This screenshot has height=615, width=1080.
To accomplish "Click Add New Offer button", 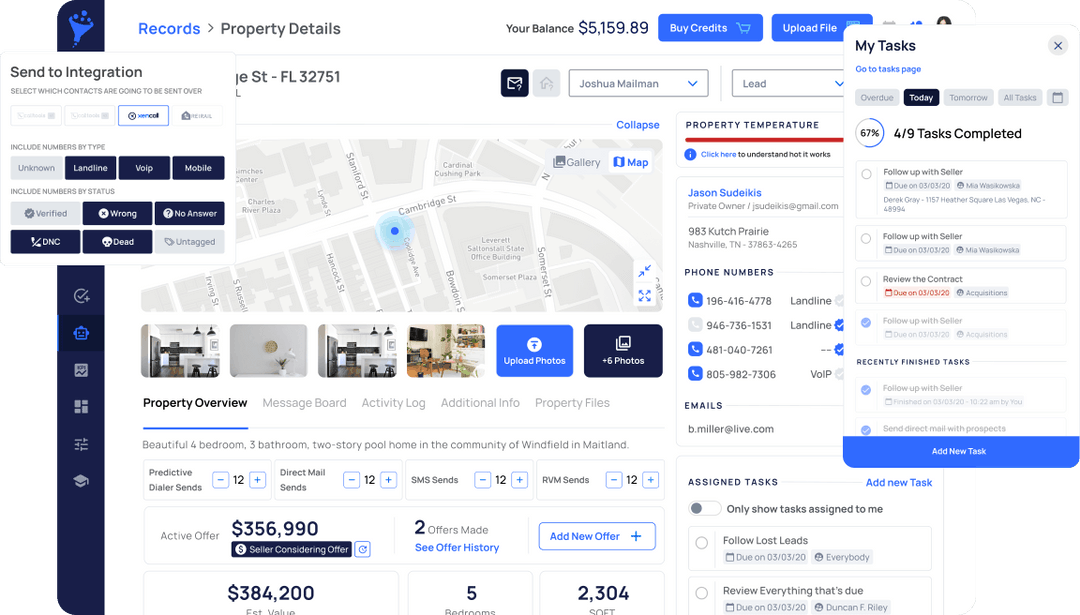I will pos(596,536).
